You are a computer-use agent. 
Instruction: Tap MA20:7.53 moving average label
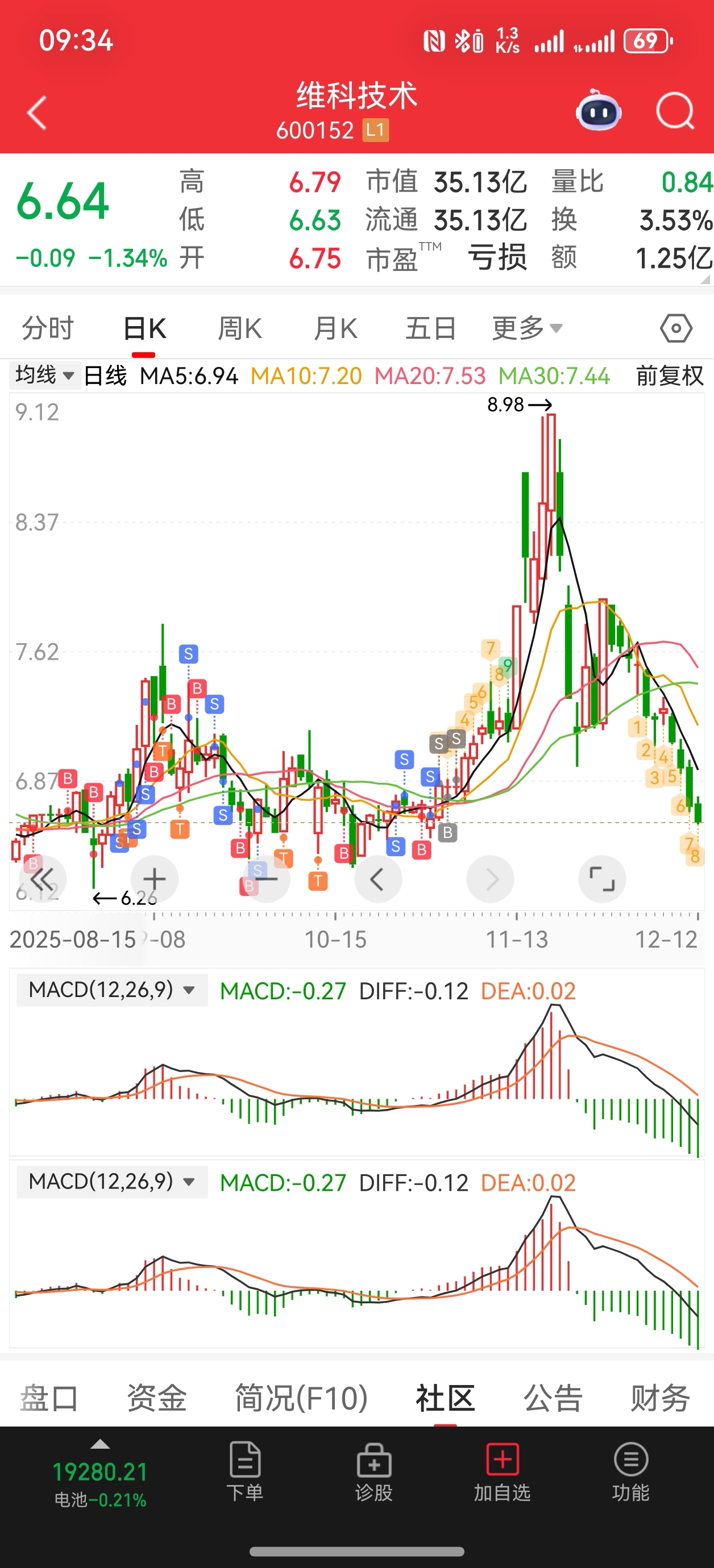(430, 376)
